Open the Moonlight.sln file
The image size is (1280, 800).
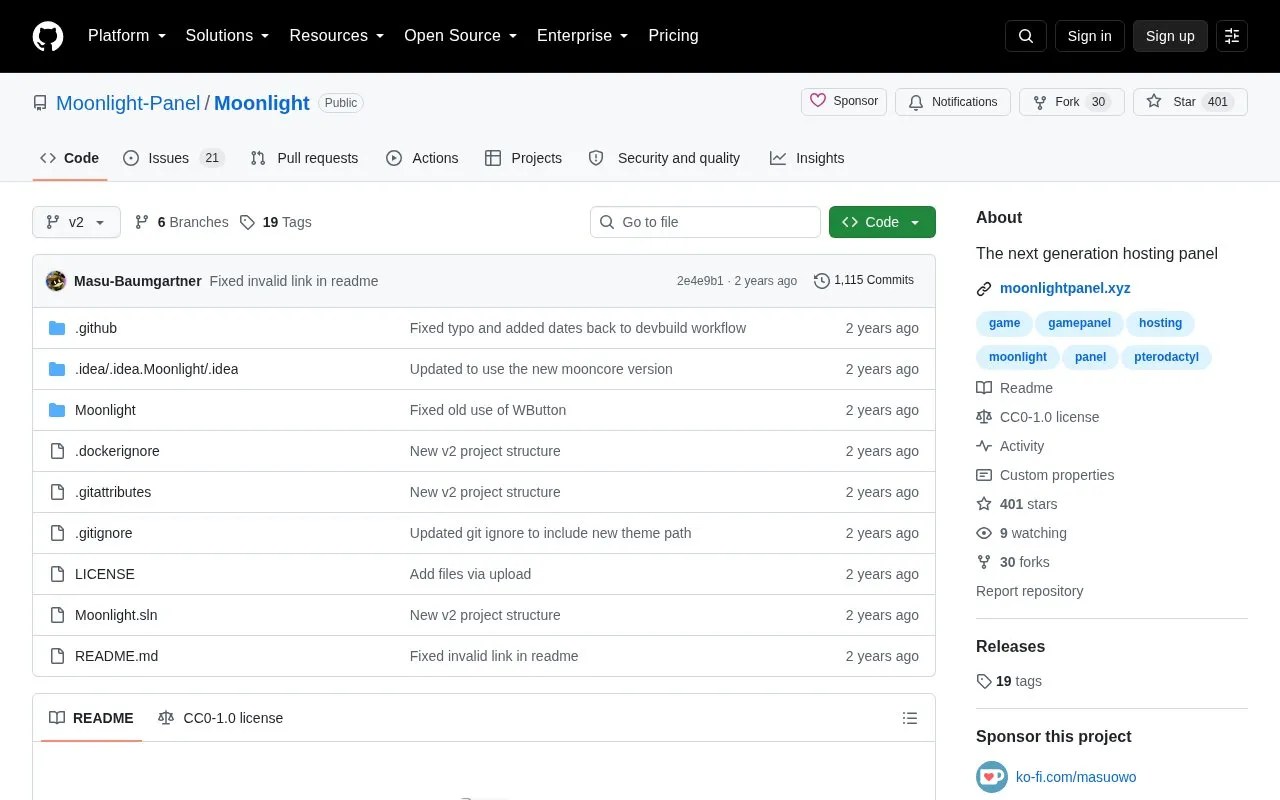116,615
